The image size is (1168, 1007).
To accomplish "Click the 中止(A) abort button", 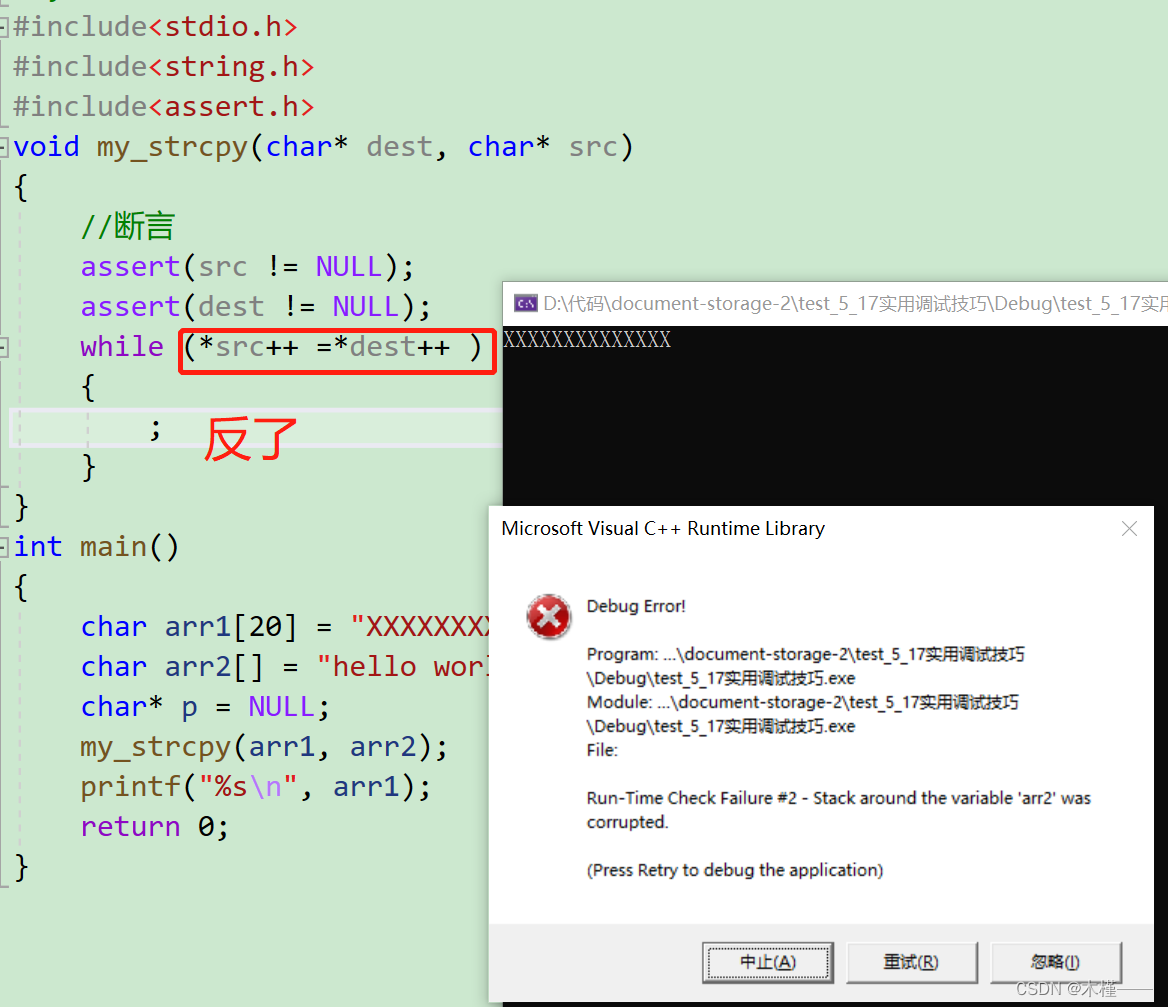I will (x=767, y=962).
